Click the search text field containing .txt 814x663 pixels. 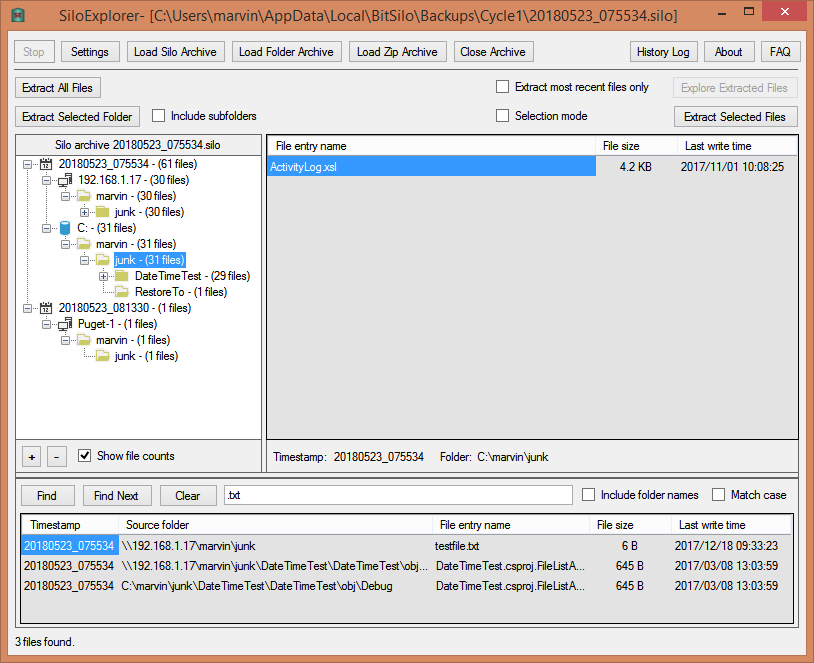click(398, 495)
